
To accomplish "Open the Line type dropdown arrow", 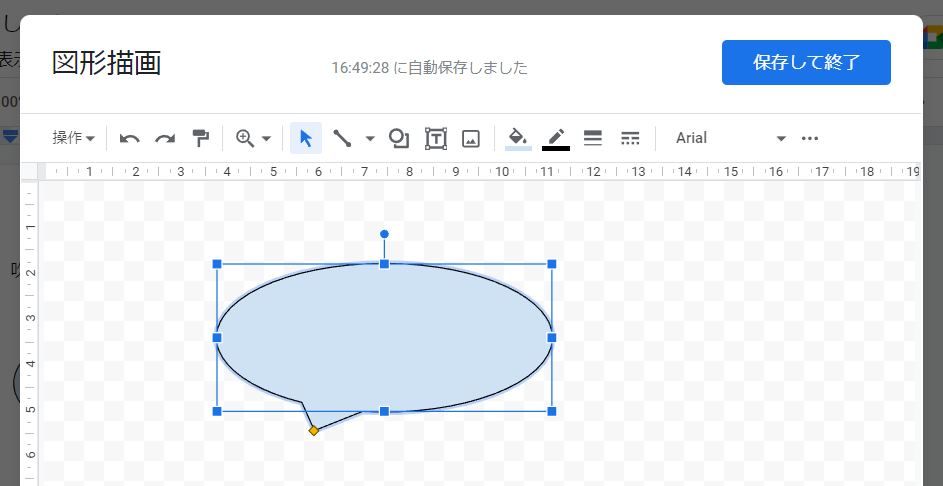I will pyautogui.click(x=370, y=138).
